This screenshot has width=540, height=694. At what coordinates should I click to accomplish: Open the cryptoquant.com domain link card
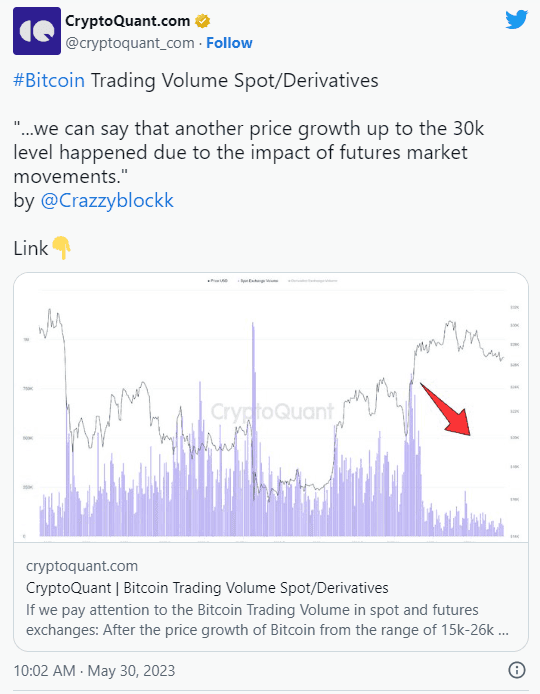click(82, 566)
